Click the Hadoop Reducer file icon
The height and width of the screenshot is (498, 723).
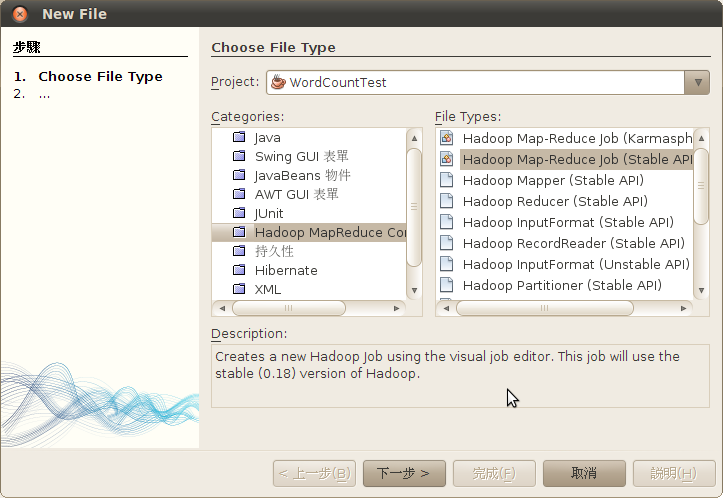(446, 201)
